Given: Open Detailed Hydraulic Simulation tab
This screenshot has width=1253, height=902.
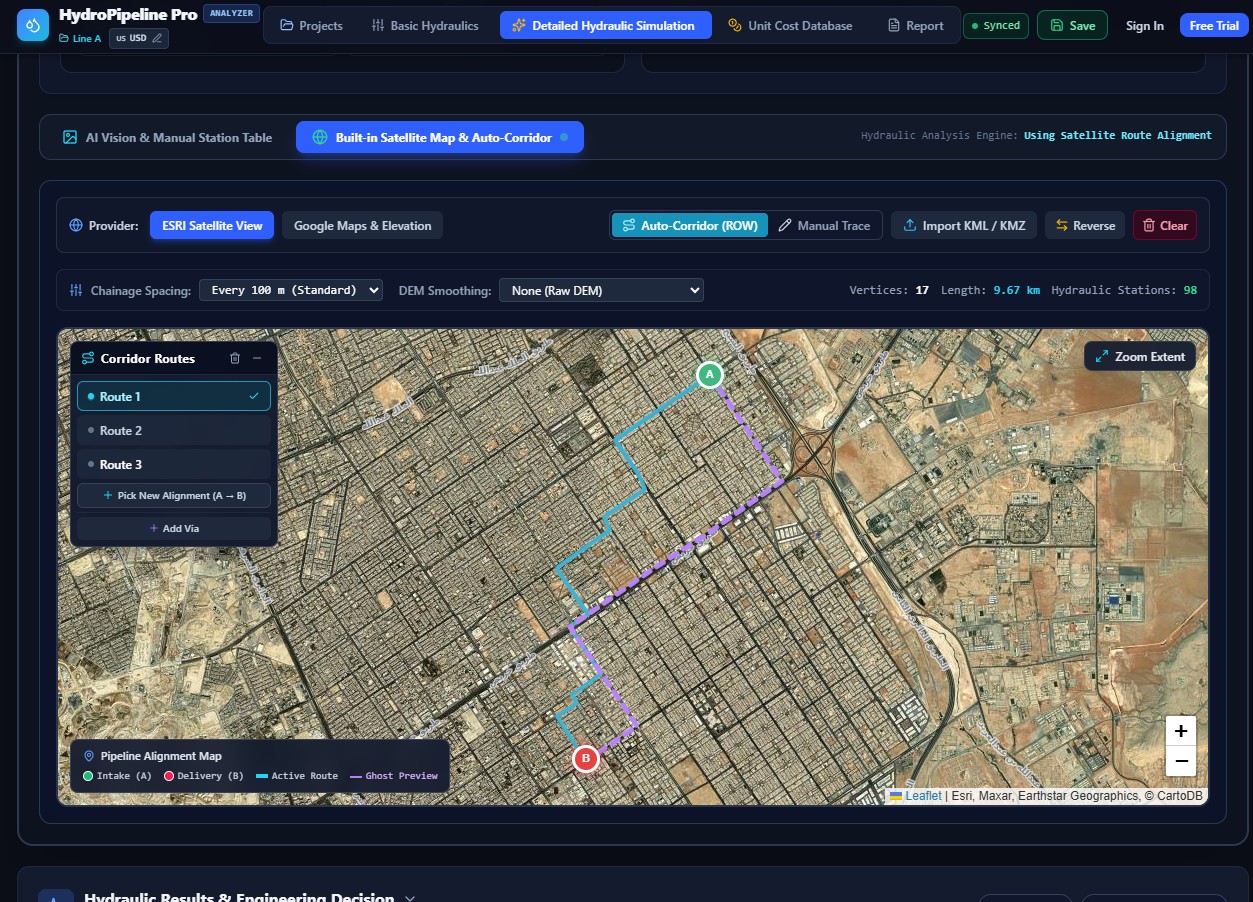Looking at the screenshot, I should pos(605,26).
